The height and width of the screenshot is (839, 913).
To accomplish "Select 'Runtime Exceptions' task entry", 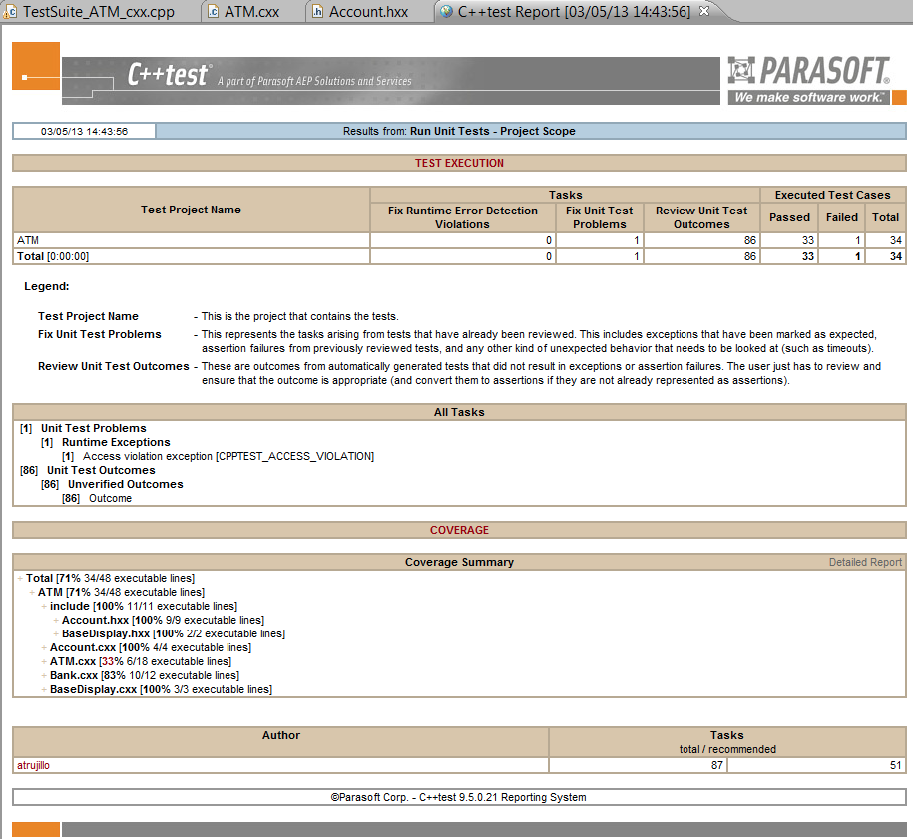I will click(x=116, y=442).
